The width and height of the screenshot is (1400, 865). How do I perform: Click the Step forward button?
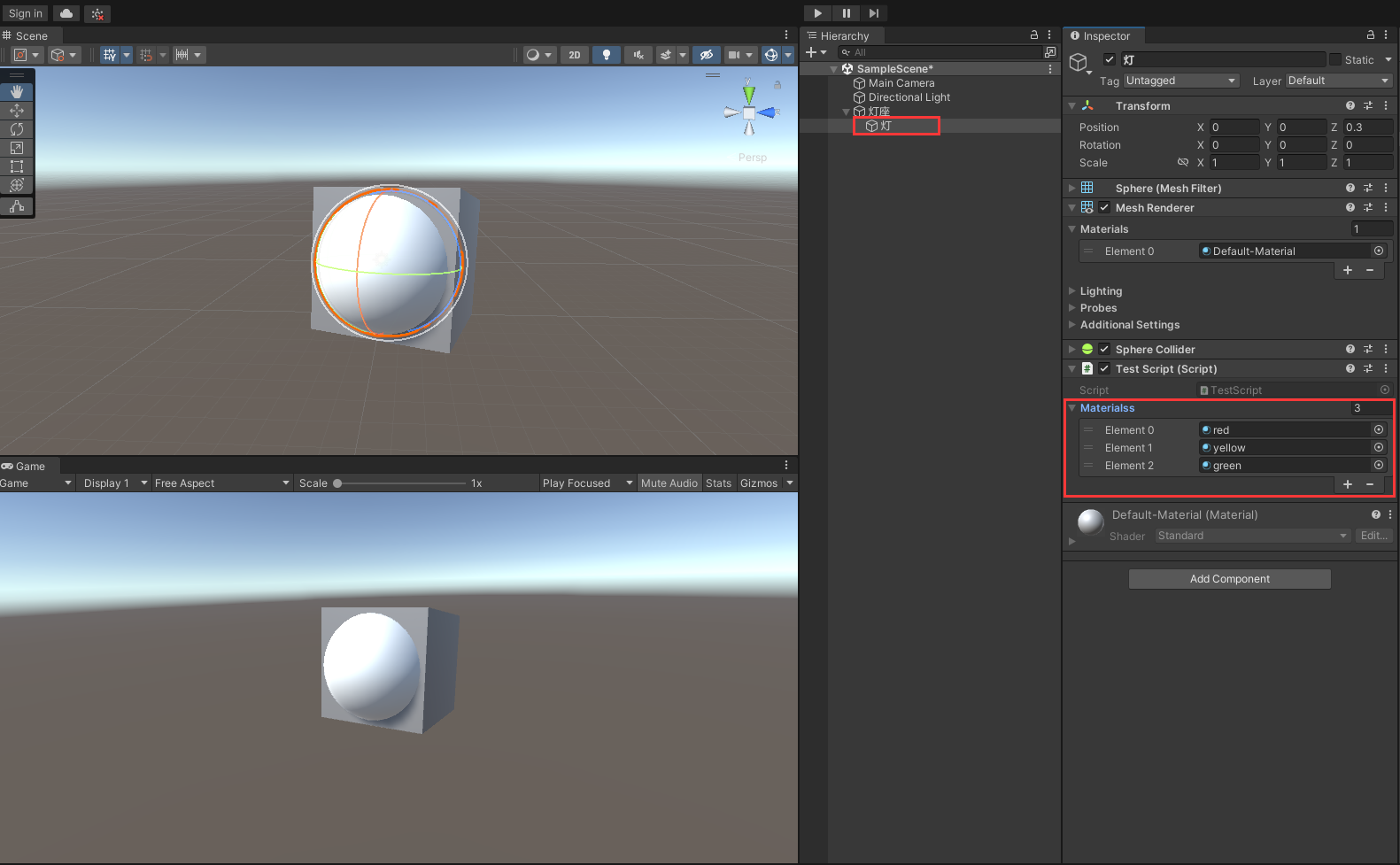click(x=874, y=13)
